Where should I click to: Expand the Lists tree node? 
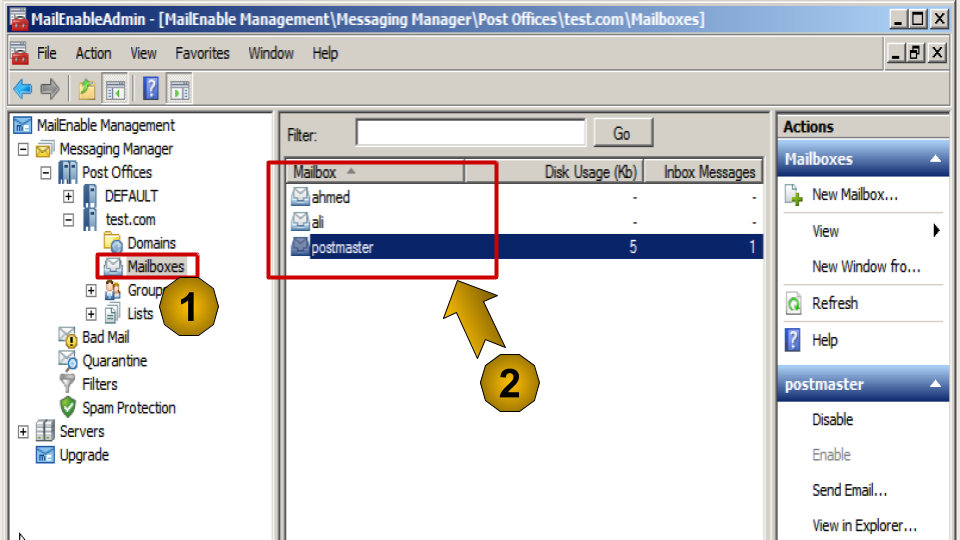[91, 314]
